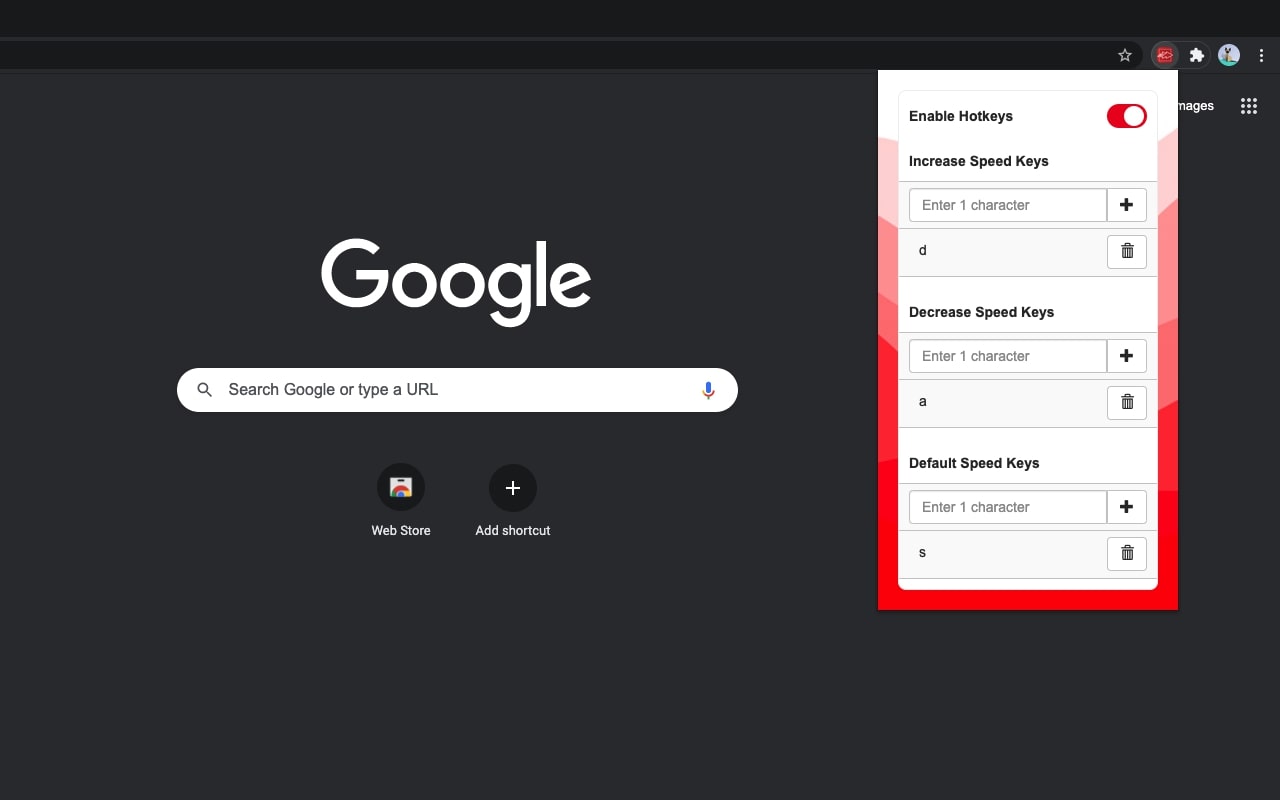Click the Google search box
Viewport: 1280px width, 800px height.
pos(457,390)
